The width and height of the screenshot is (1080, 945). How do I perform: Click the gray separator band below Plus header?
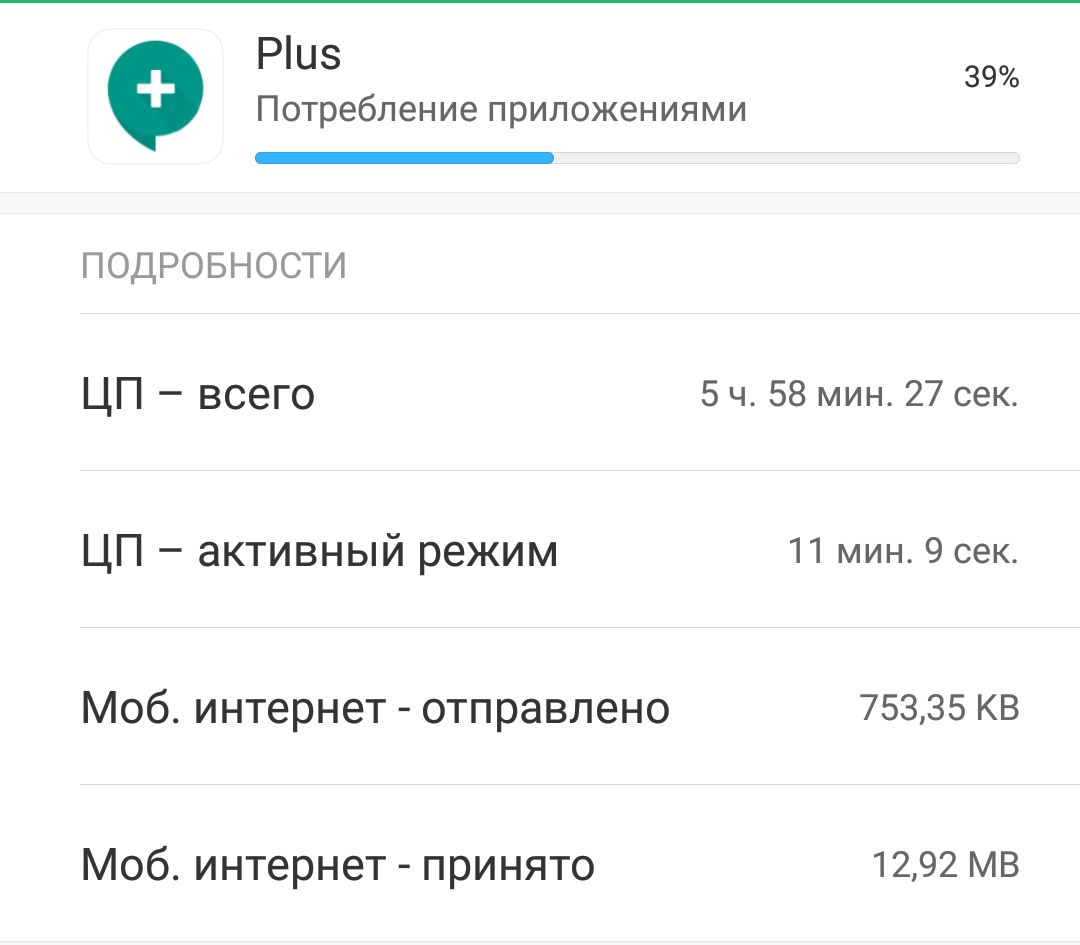coord(540,203)
